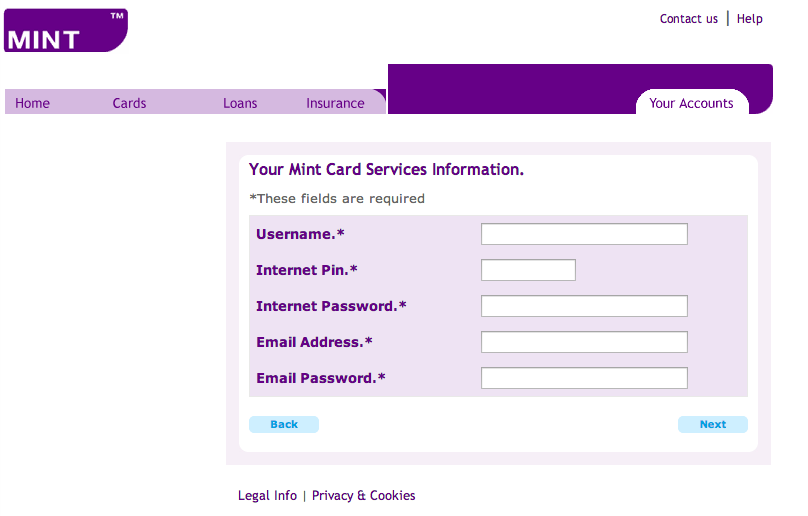Click the Next button

[713, 424]
